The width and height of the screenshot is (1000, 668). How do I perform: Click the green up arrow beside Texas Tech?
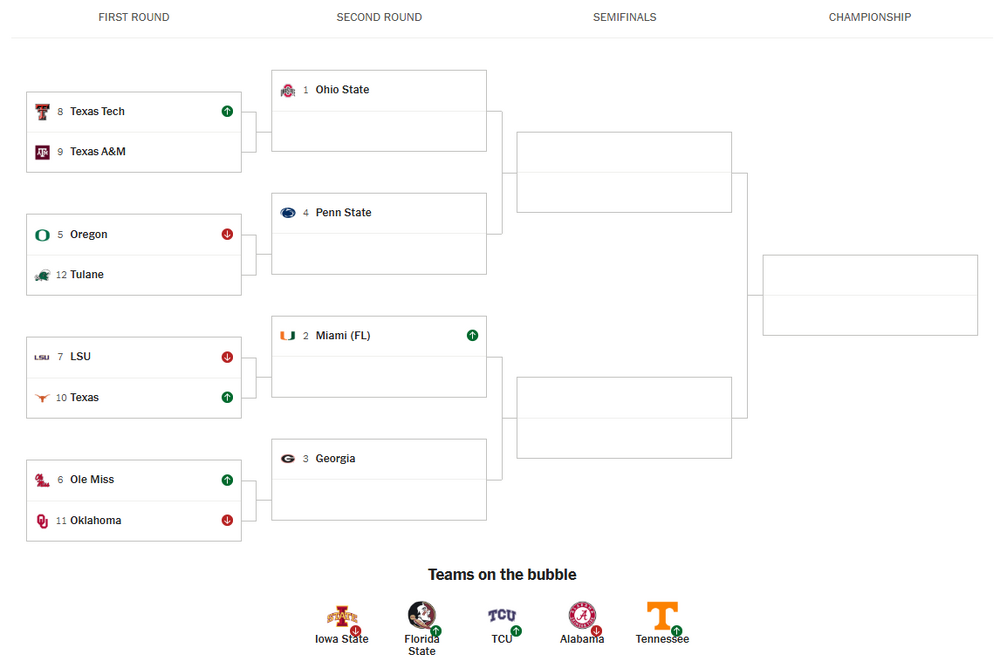pos(227,112)
